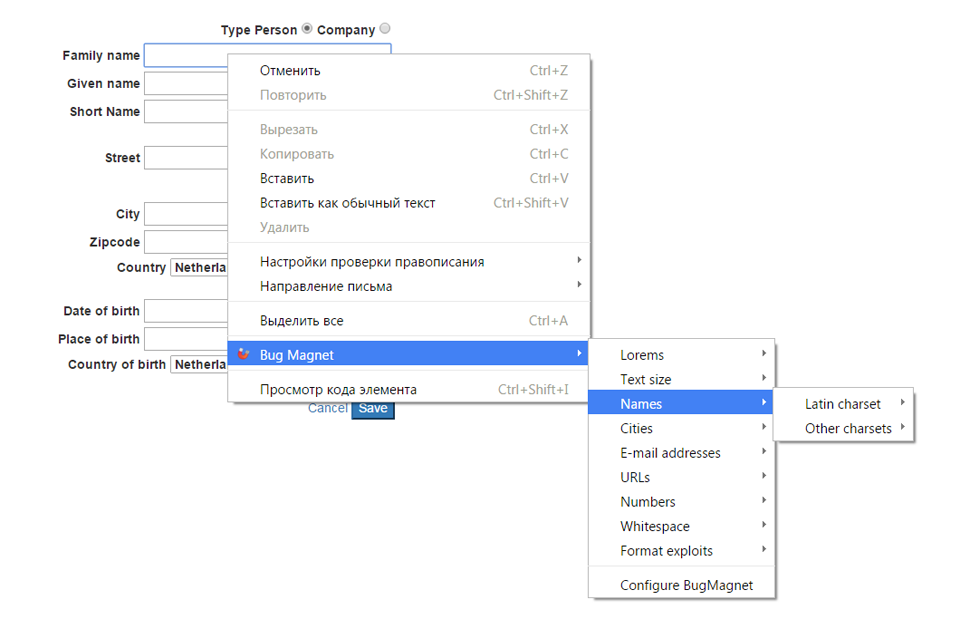This screenshot has height=619, width=960.
Task: Open the Country of birth dropdown
Action: [199, 365]
